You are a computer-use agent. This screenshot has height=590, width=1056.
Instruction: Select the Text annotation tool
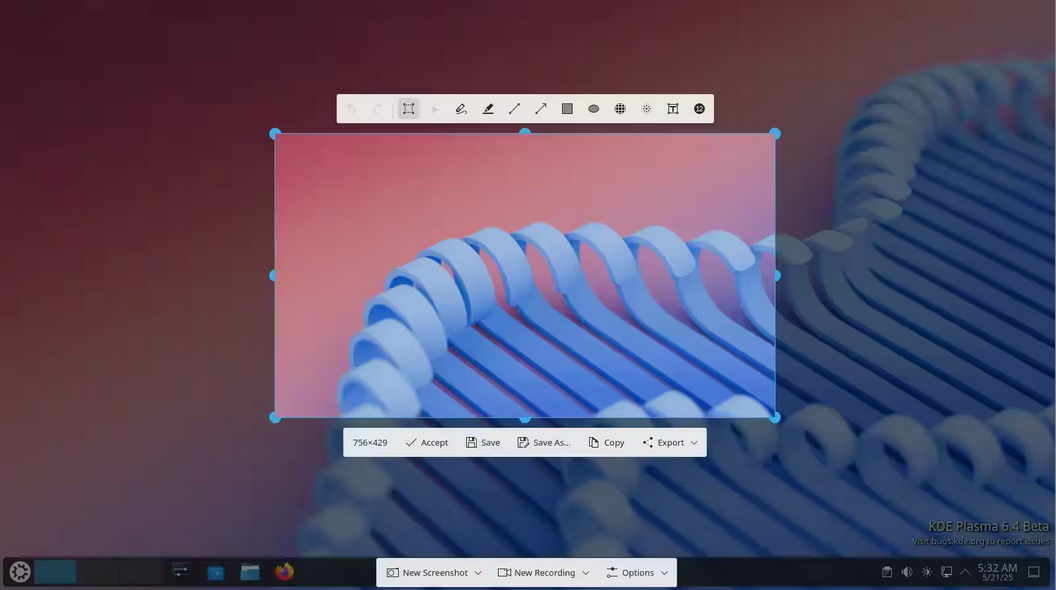point(673,109)
